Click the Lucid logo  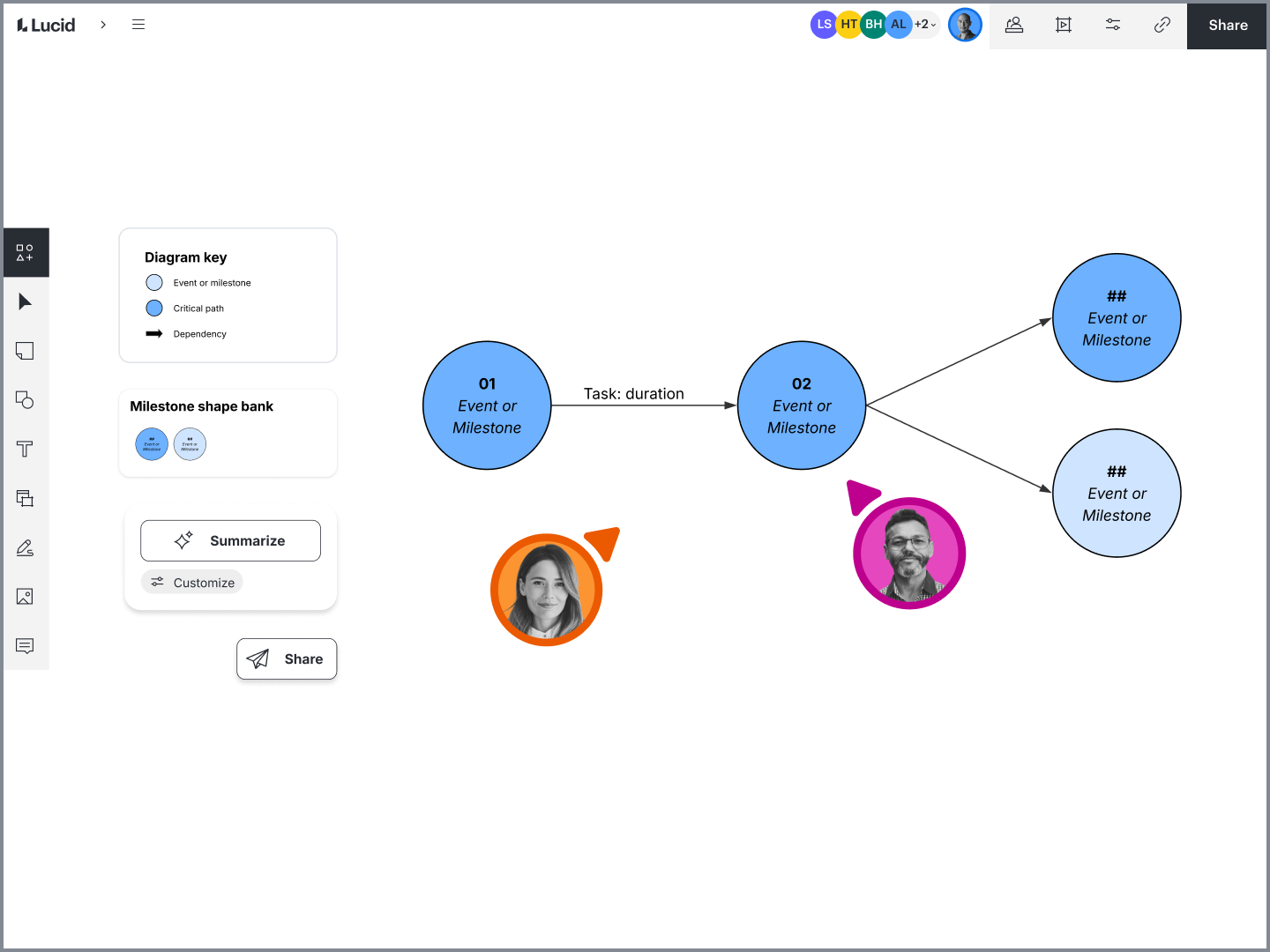[x=46, y=25]
